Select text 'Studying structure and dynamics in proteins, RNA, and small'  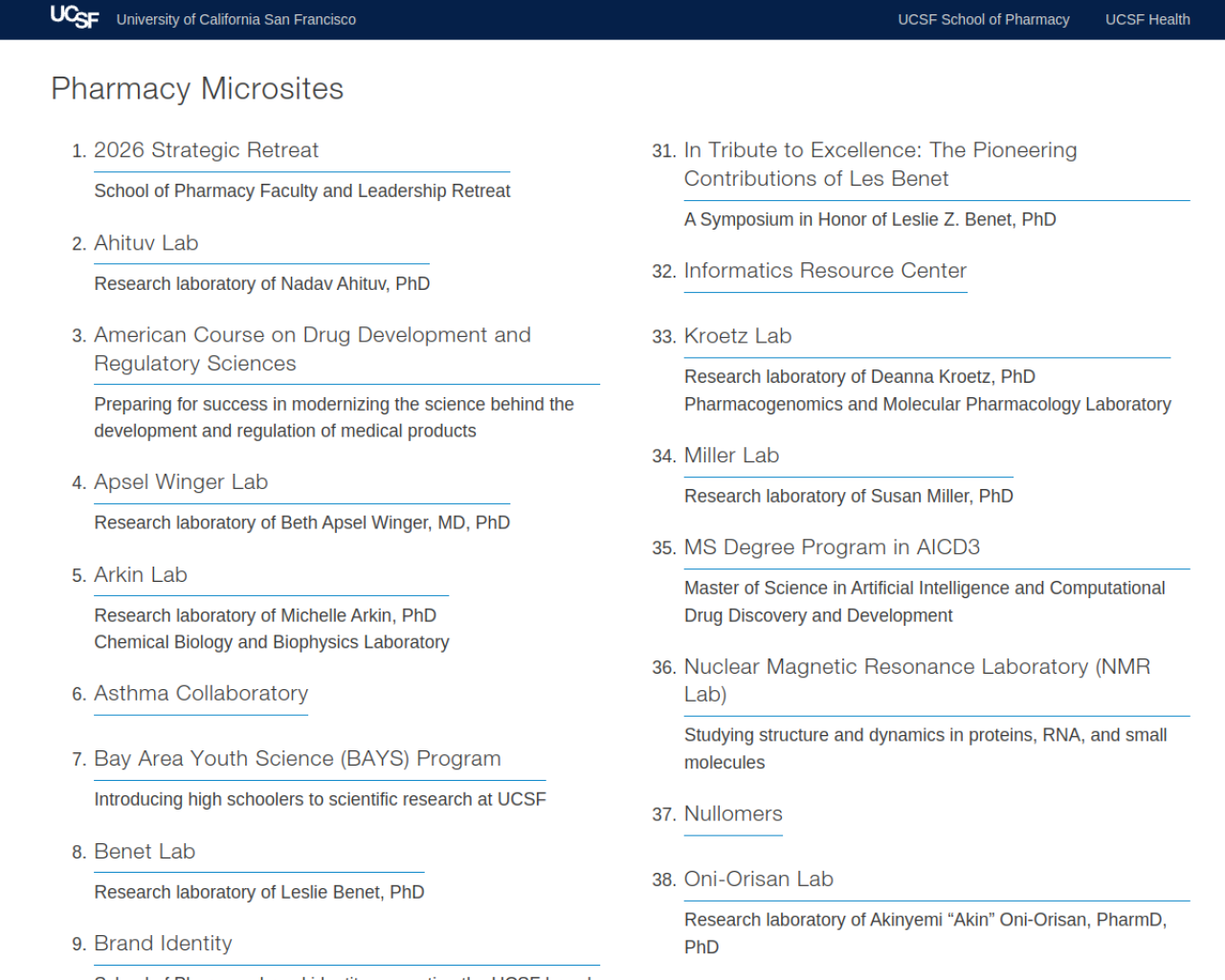pos(925,736)
